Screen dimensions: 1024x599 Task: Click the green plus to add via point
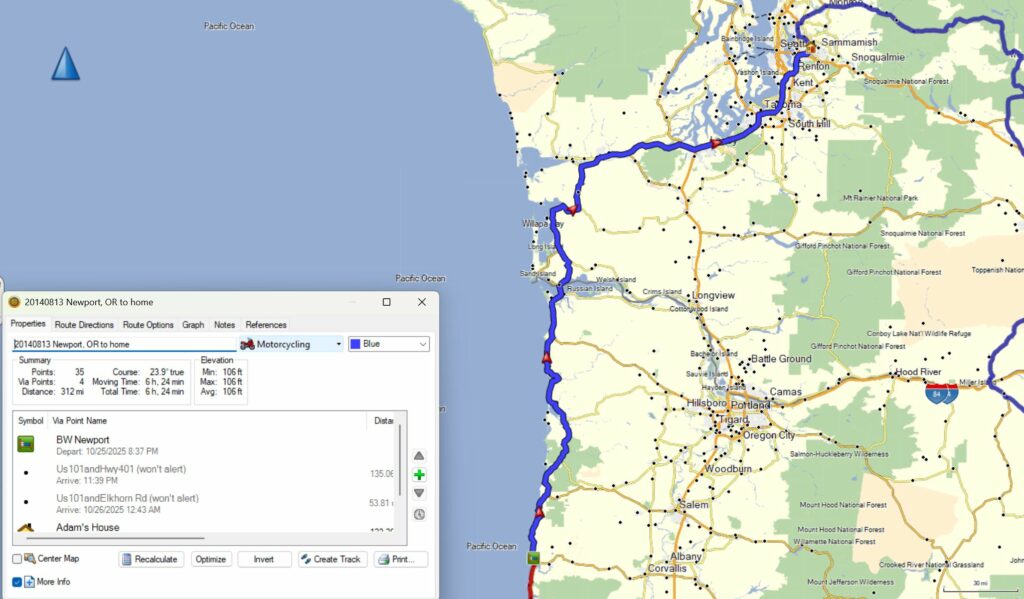click(419, 474)
